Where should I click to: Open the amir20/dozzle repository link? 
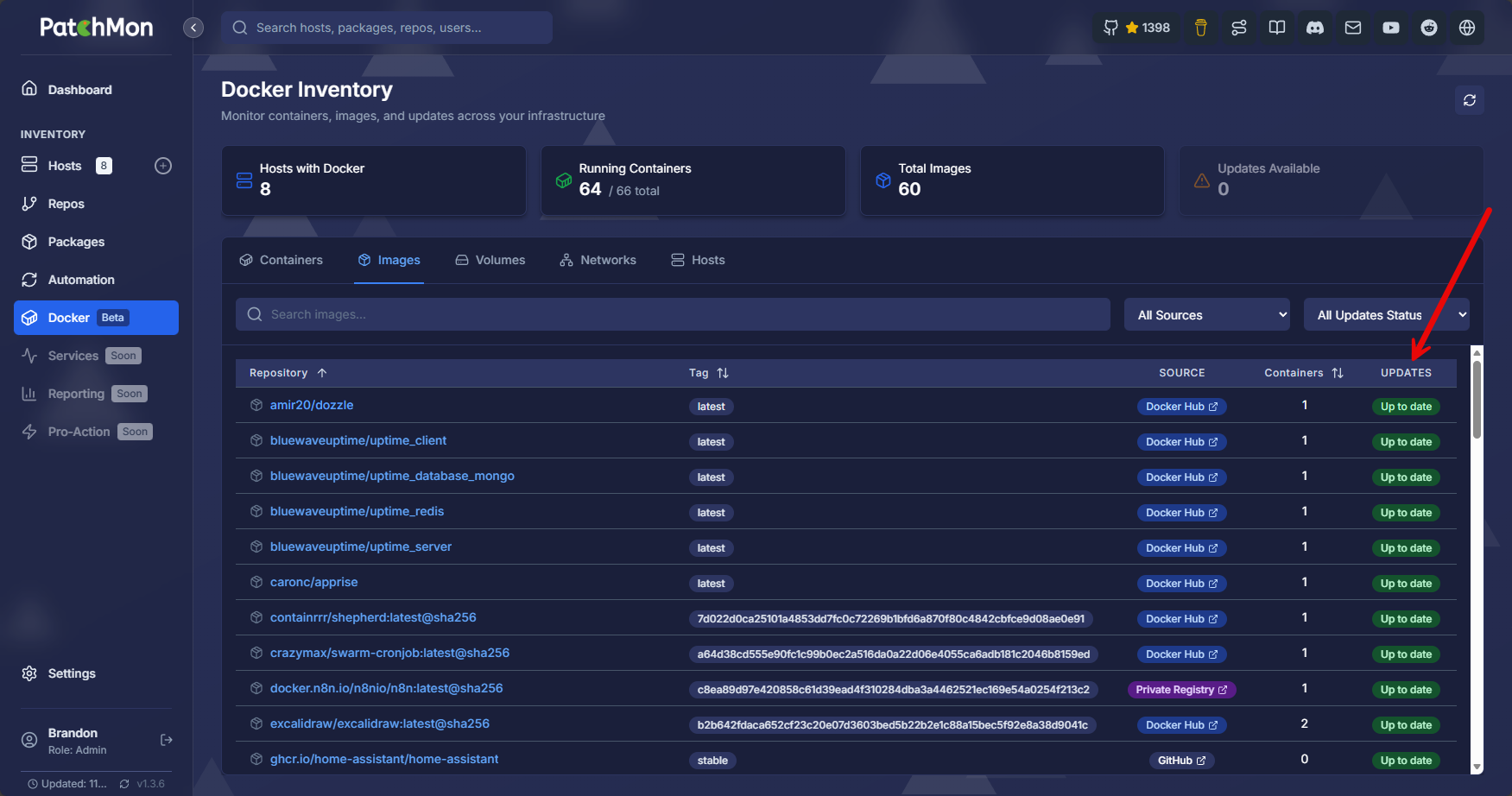312,405
